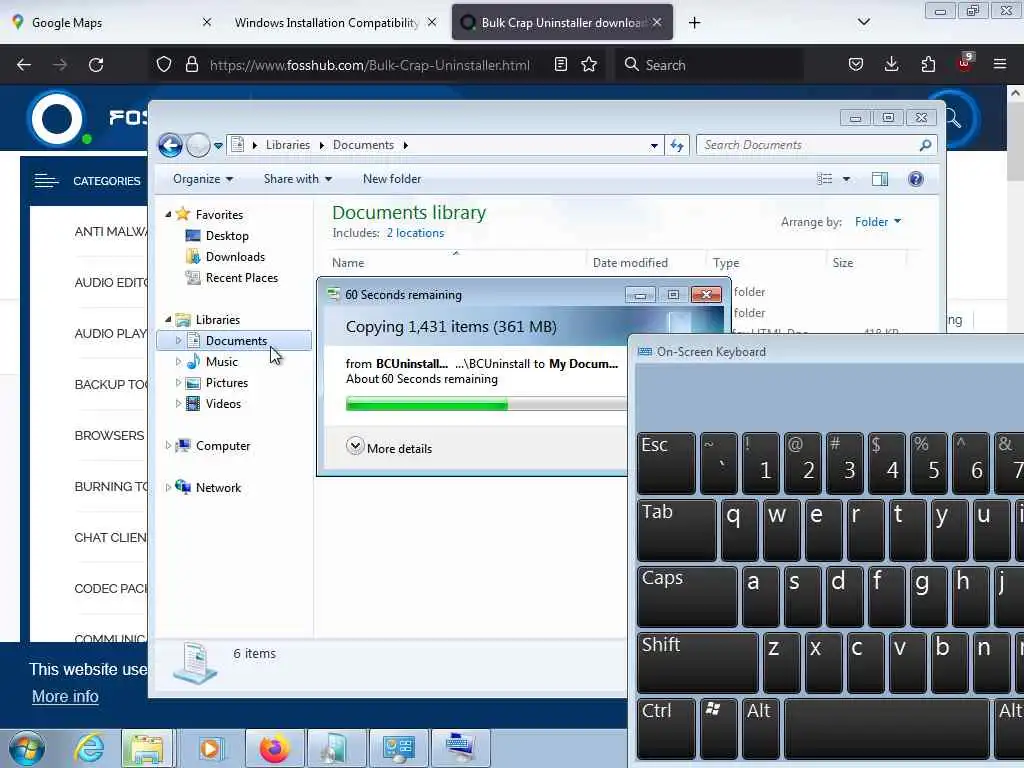The height and width of the screenshot is (768, 1024).
Task: Change view with the Explorer view icon
Action: (x=825, y=179)
